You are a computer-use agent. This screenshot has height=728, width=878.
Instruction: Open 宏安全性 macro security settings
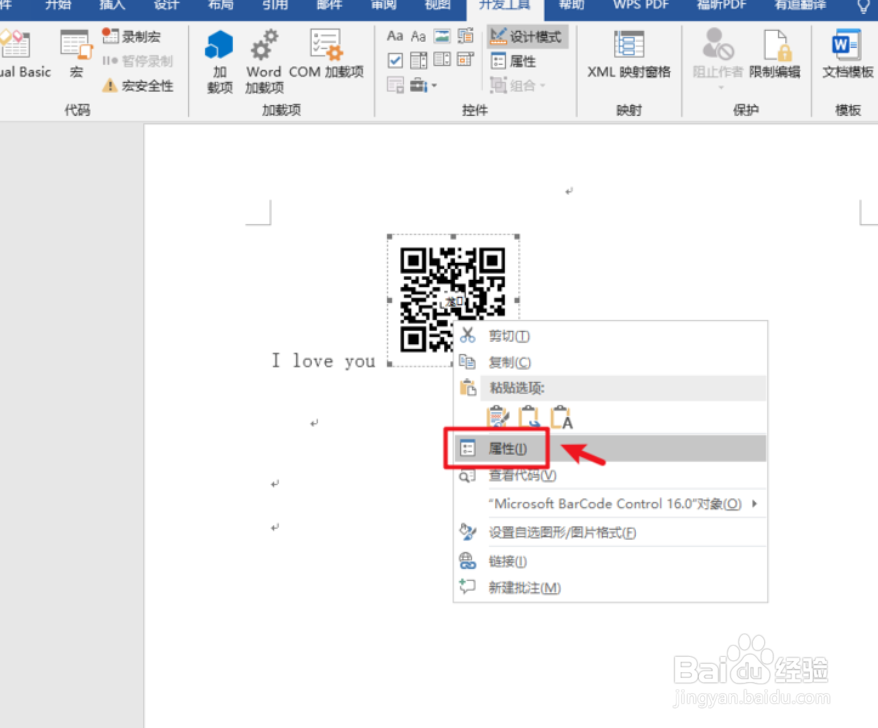[x=138, y=85]
